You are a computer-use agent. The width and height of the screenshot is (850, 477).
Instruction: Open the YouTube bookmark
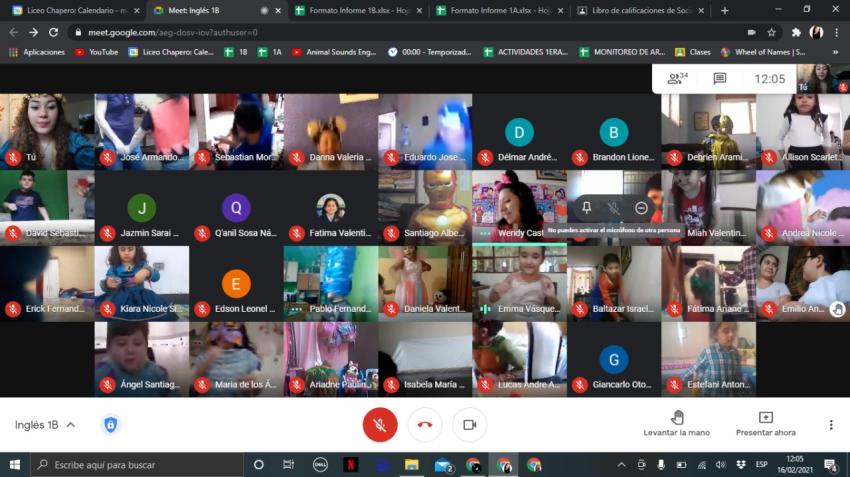coord(97,52)
